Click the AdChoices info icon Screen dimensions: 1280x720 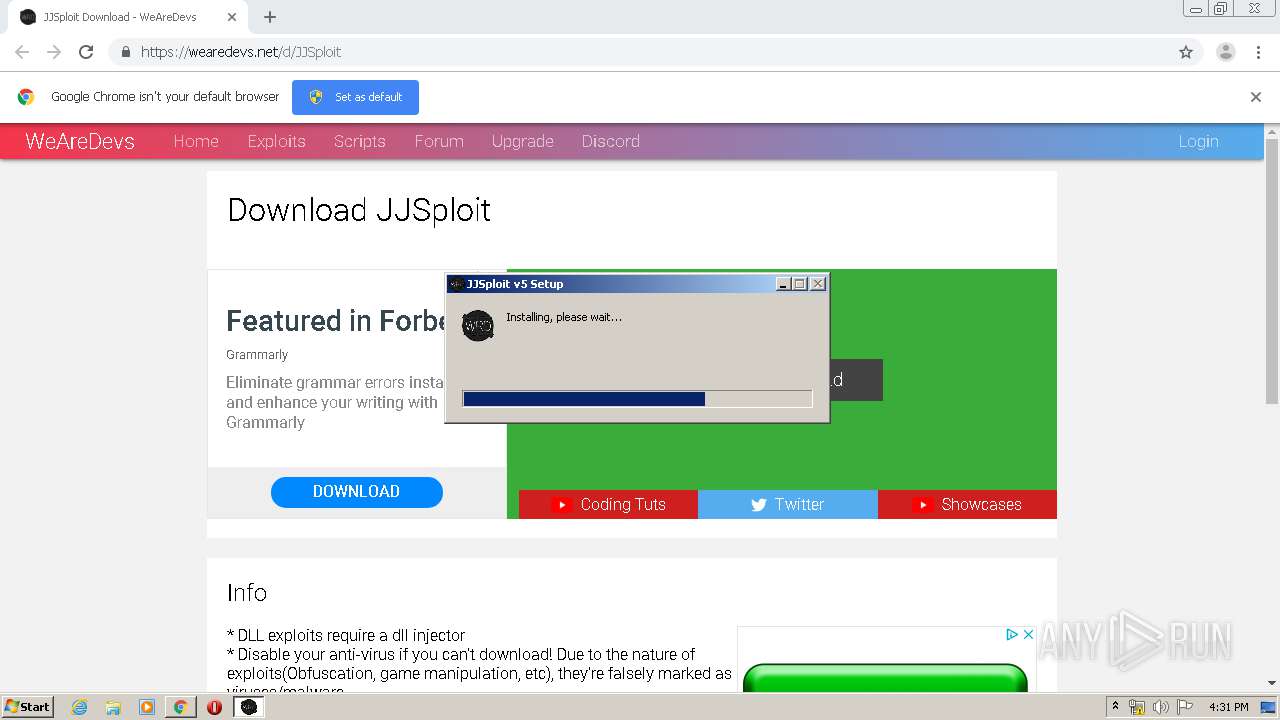pos(1012,634)
